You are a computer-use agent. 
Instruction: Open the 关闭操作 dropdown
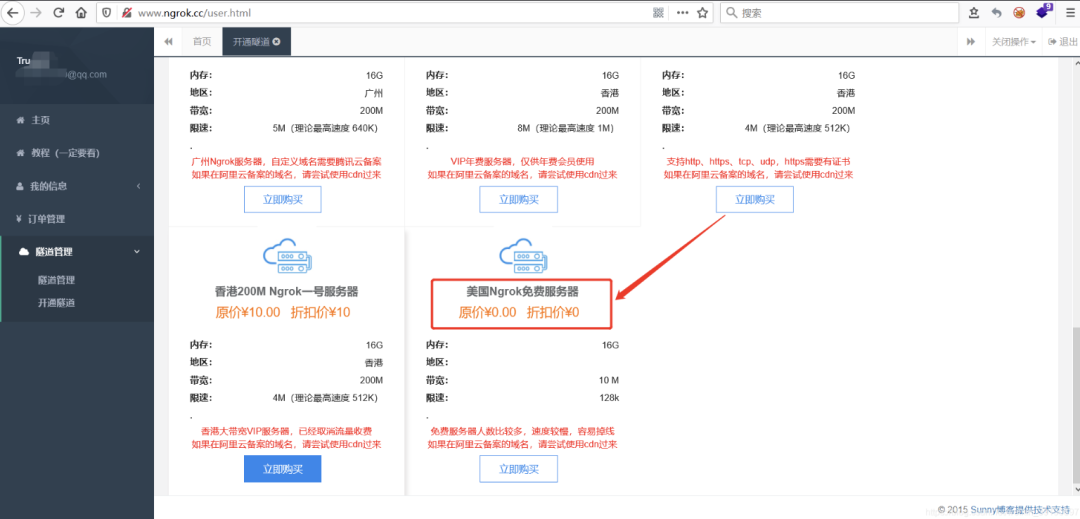pos(1014,41)
